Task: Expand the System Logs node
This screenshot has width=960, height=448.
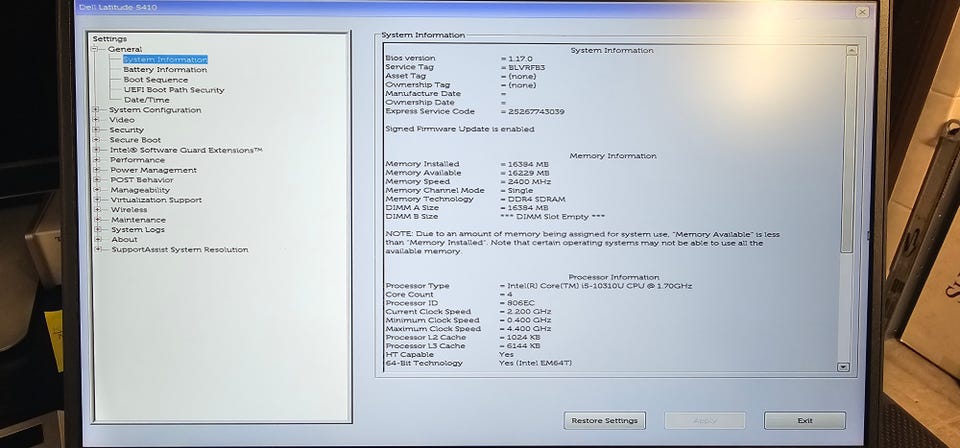Action: pos(97,230)
